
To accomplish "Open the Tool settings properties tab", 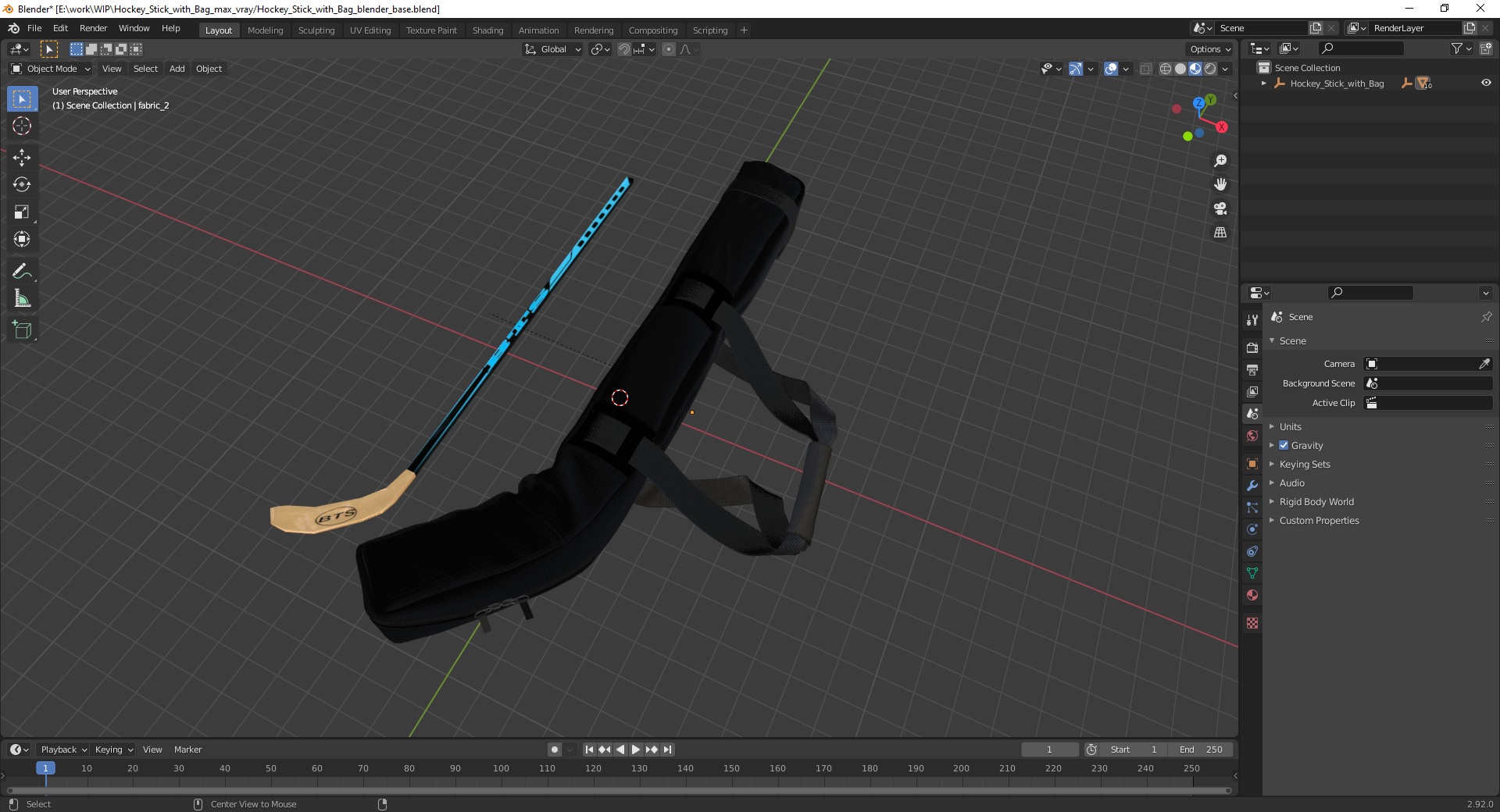I will 1252,319.
